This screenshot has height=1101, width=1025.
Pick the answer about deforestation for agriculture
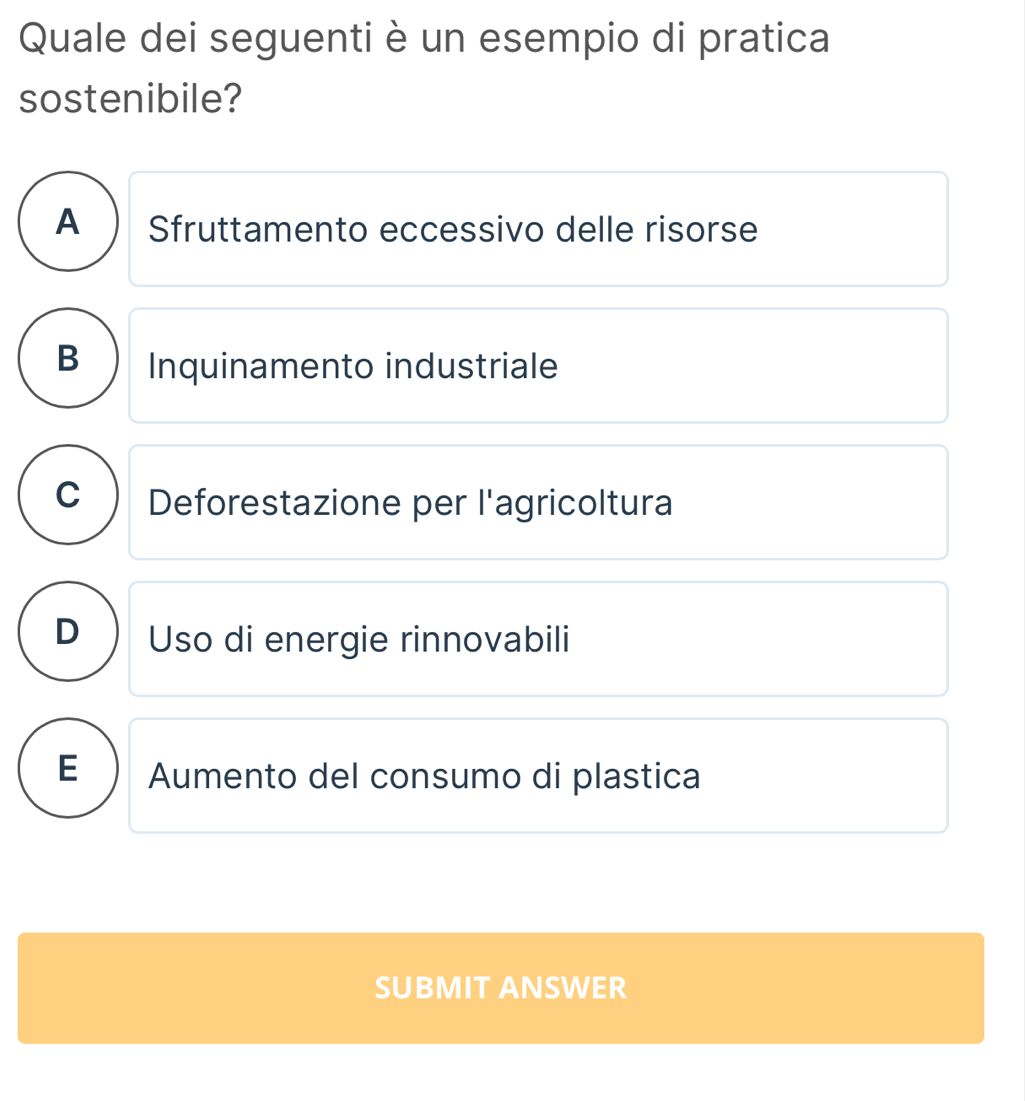coord(538,502)
